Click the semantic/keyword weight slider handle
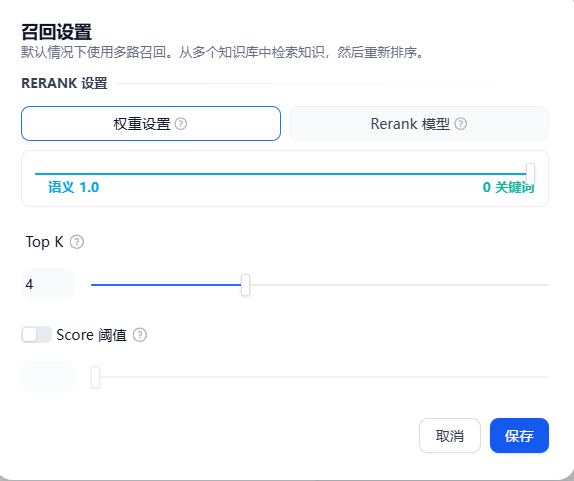The height and width of the screenshot is (481, 574). coord(530,174)
